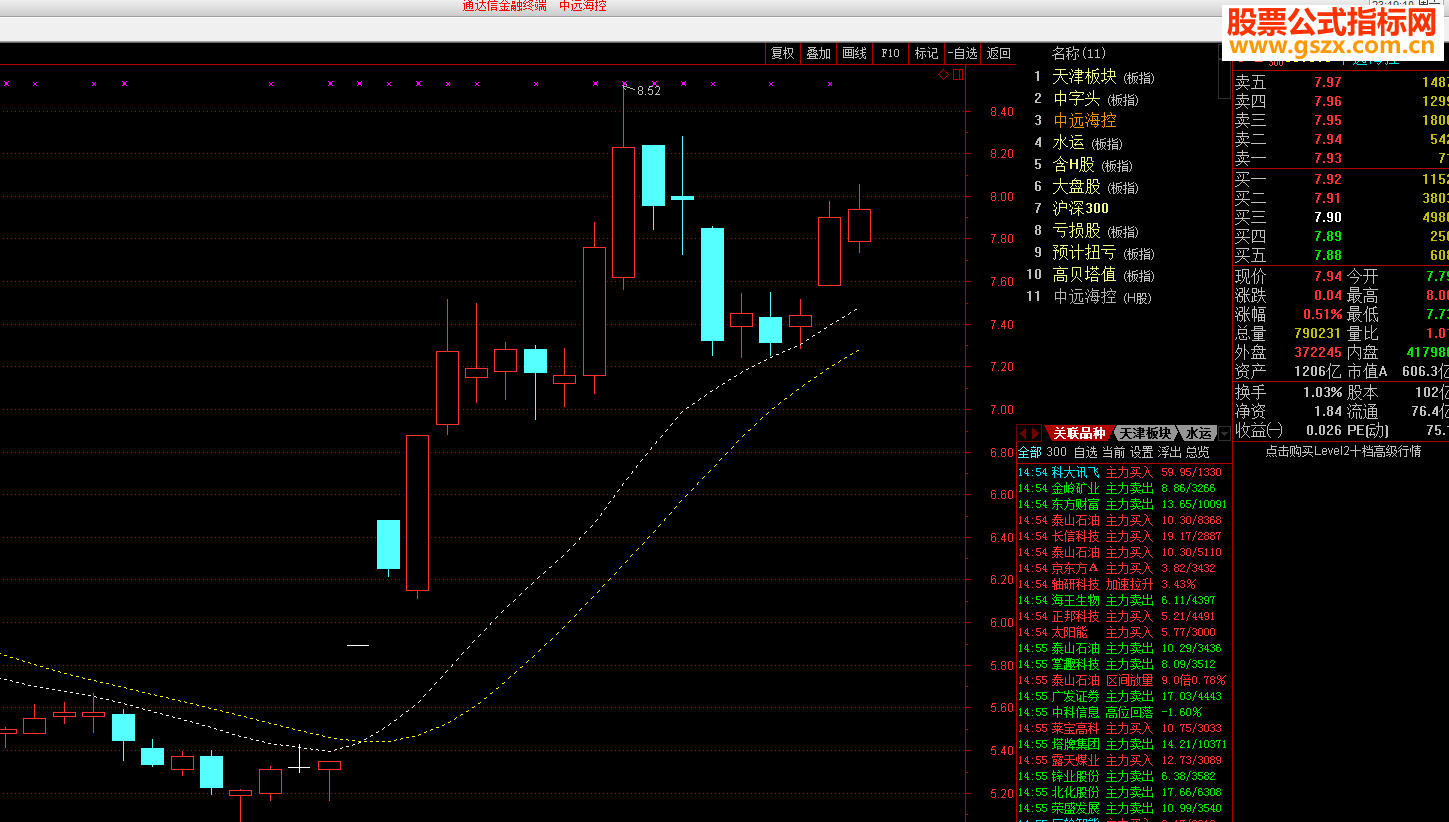Click the 买五 price 7.88
The width and height of the screenshot is (1449, 822).
point(1328,255)
